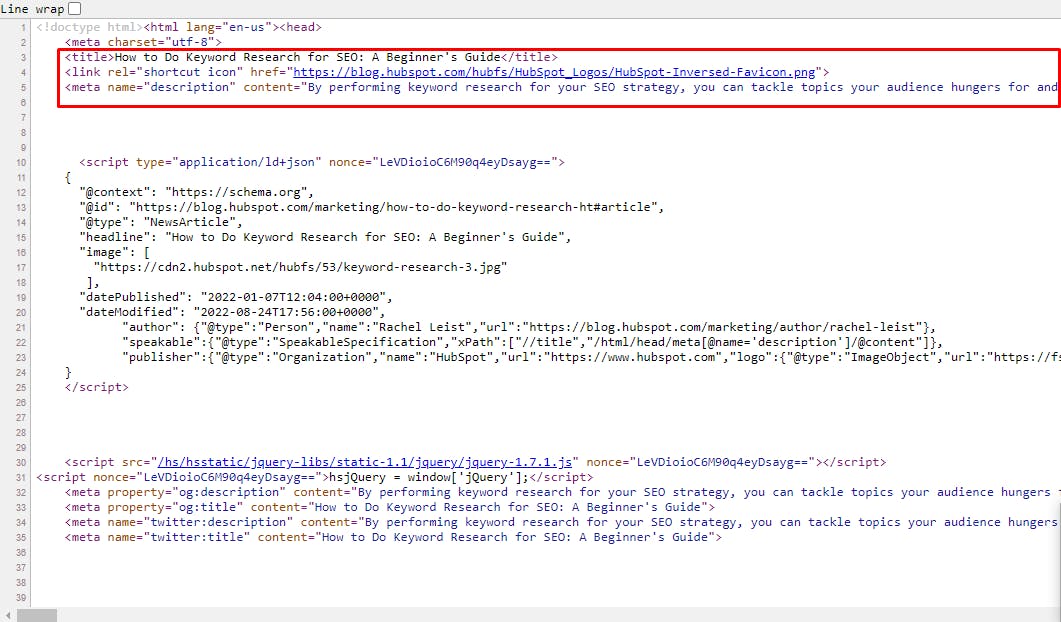Image resolution: width=1061 pixels, height=622 pixels.
Task: Click the "@type": "NewsArticle" line
Action: click(x=160, y=222)
